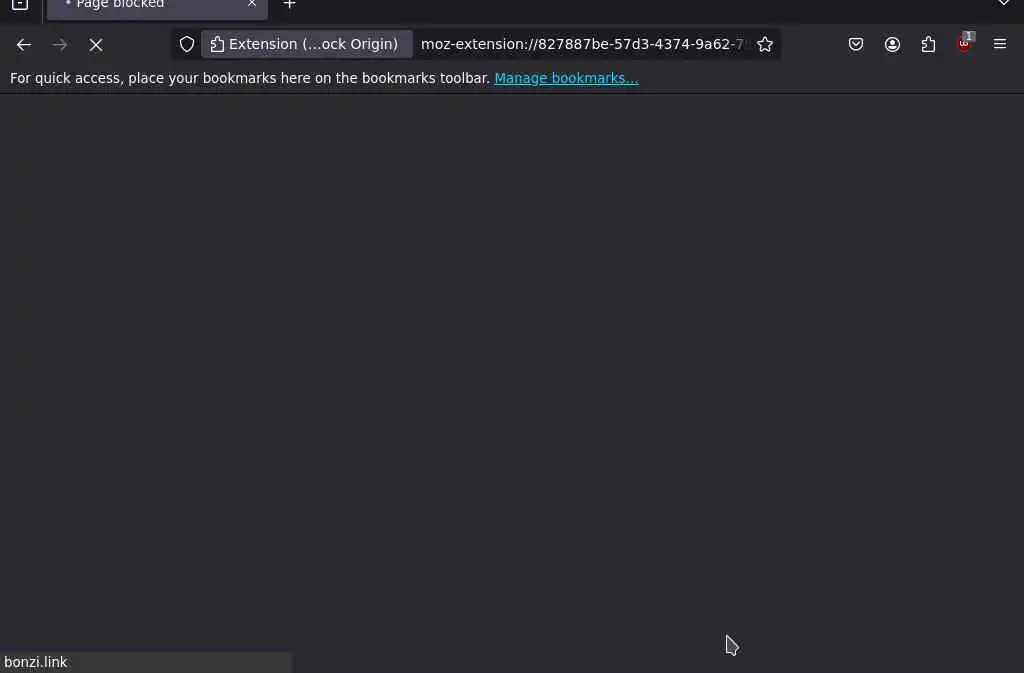
Task: Follow the Manage bookmarks… link
Action: point(566,78)
